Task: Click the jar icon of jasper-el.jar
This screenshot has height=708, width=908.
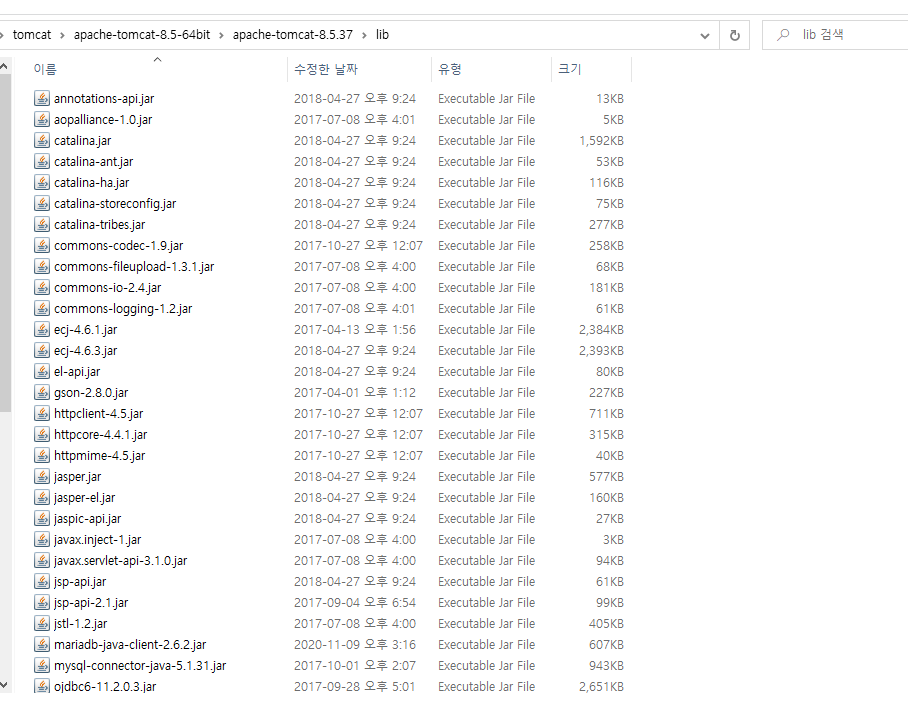Action: 42,497
